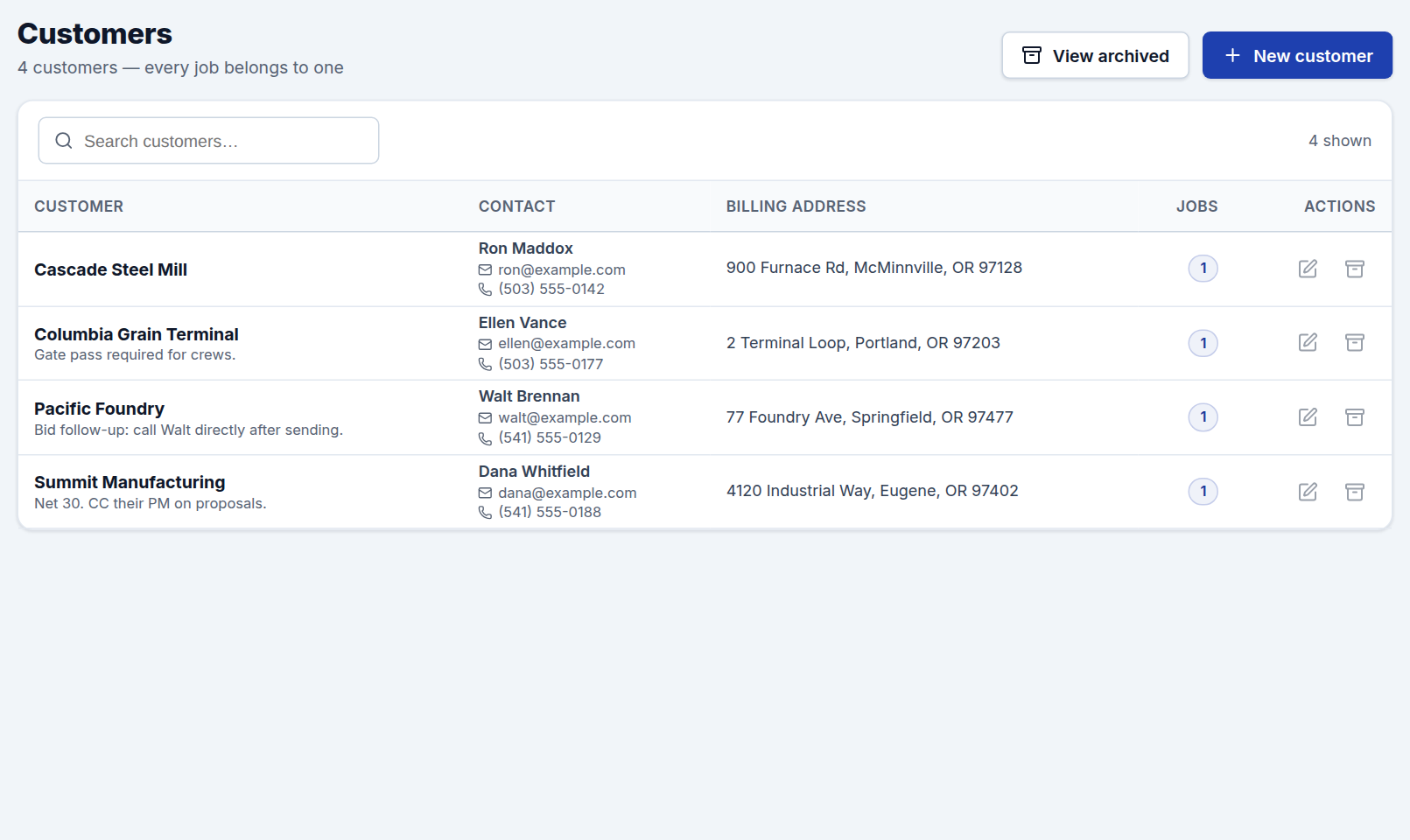Click the phone icon beside (503) 555-0142

(485, 290)
